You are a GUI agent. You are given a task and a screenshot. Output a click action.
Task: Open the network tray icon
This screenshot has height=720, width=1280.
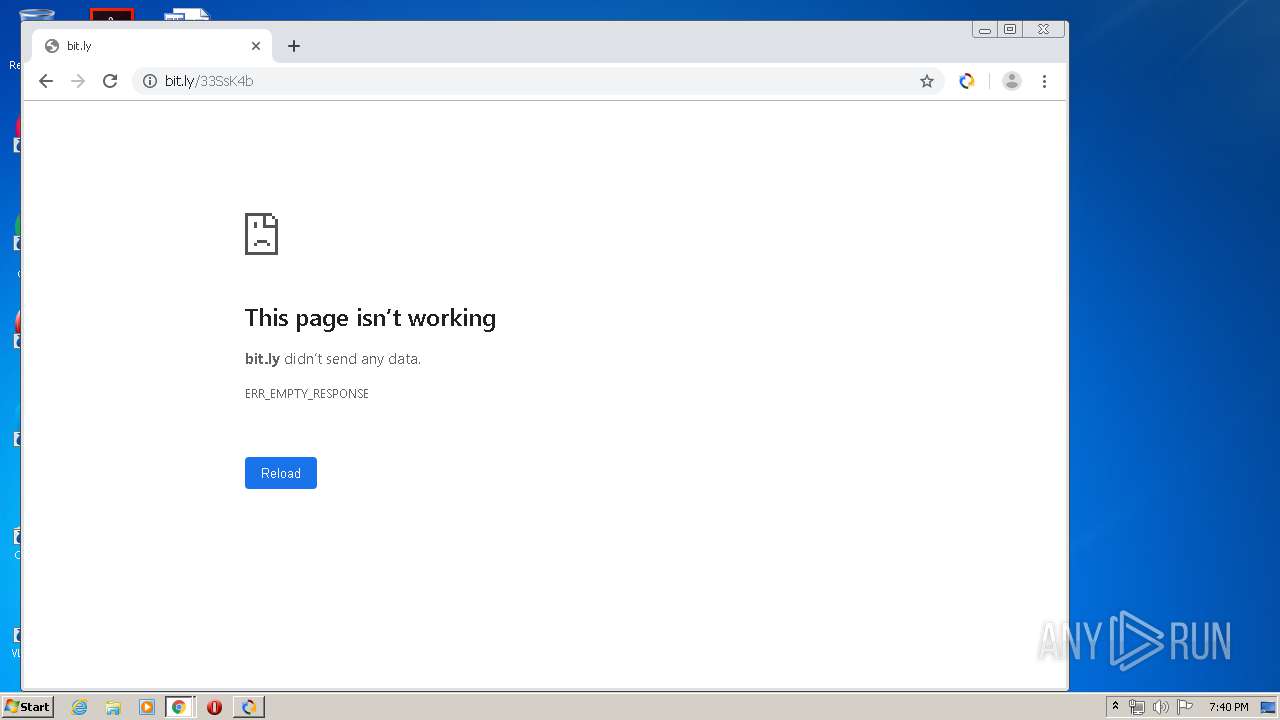1137,707
